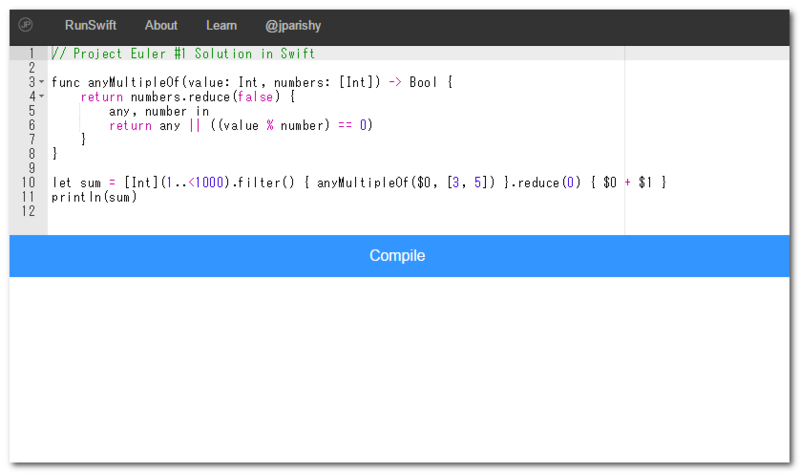
Task: Click the '.filter()' call on line 10
Action: click(263, 182)
